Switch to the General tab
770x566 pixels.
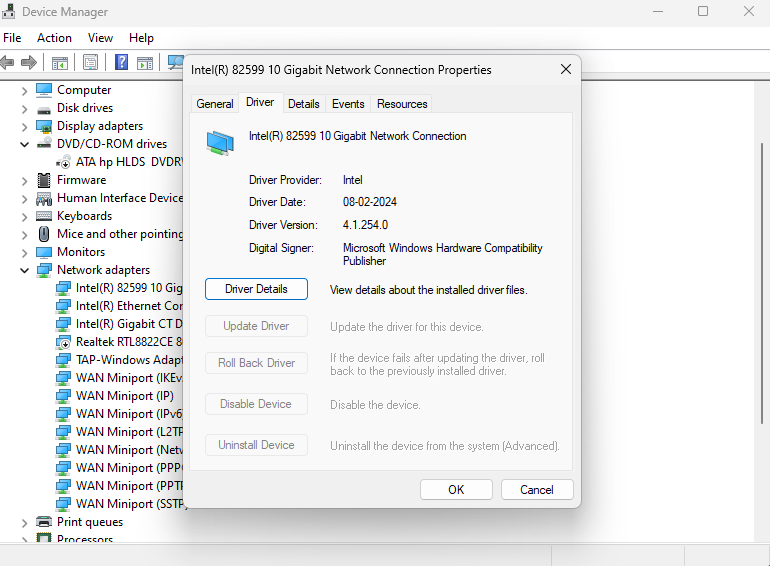(x=215, y=104)
